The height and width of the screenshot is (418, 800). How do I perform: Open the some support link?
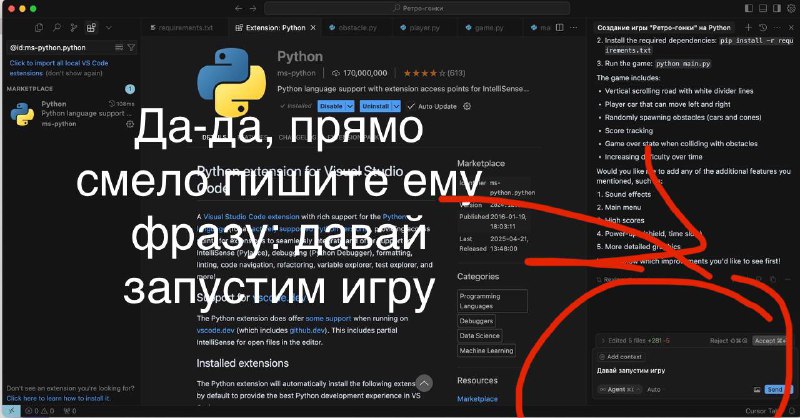click(x=329, y=318)
